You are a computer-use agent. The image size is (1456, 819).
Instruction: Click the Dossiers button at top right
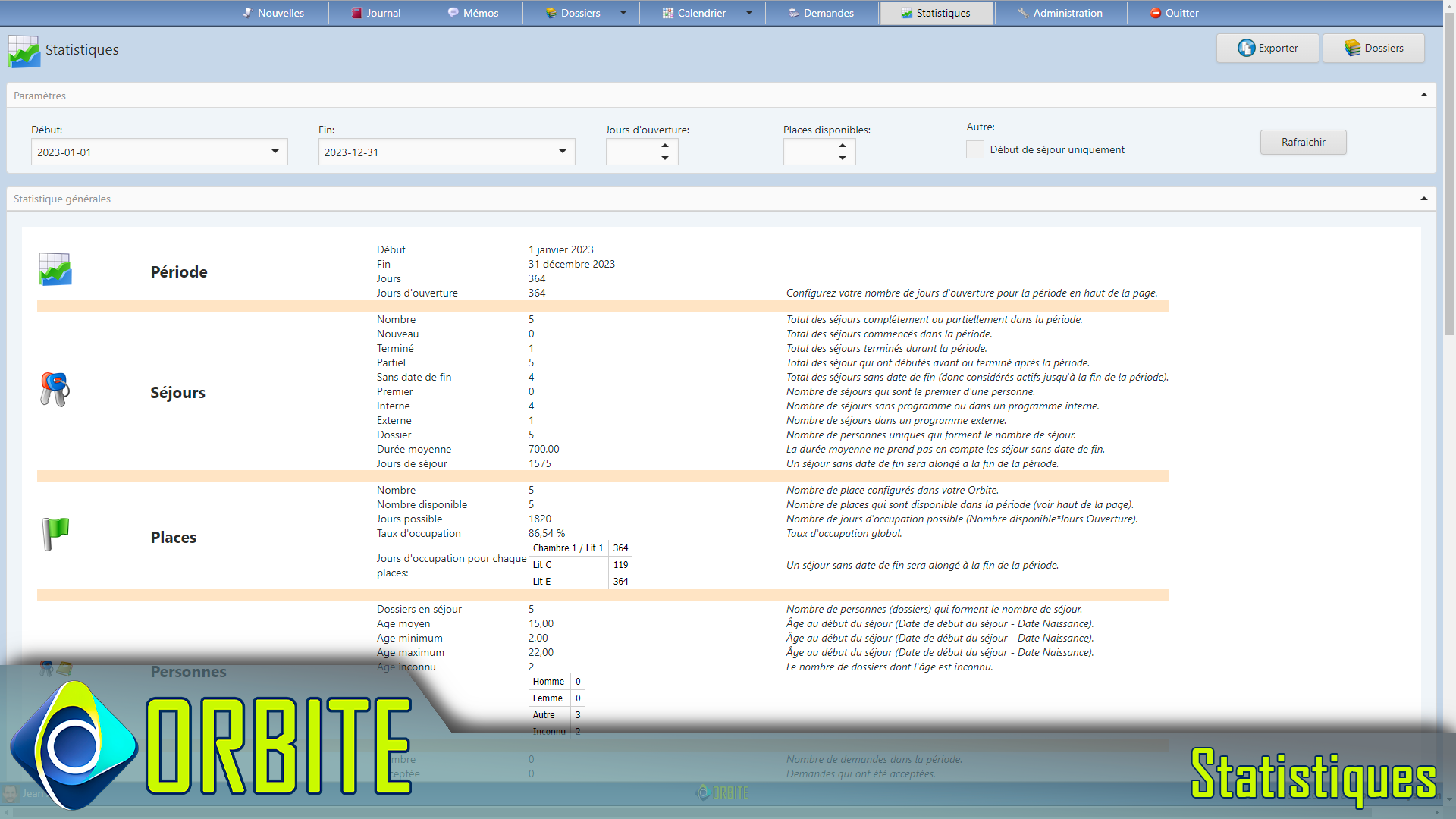pyautogui.click(x=1373, y=48)
